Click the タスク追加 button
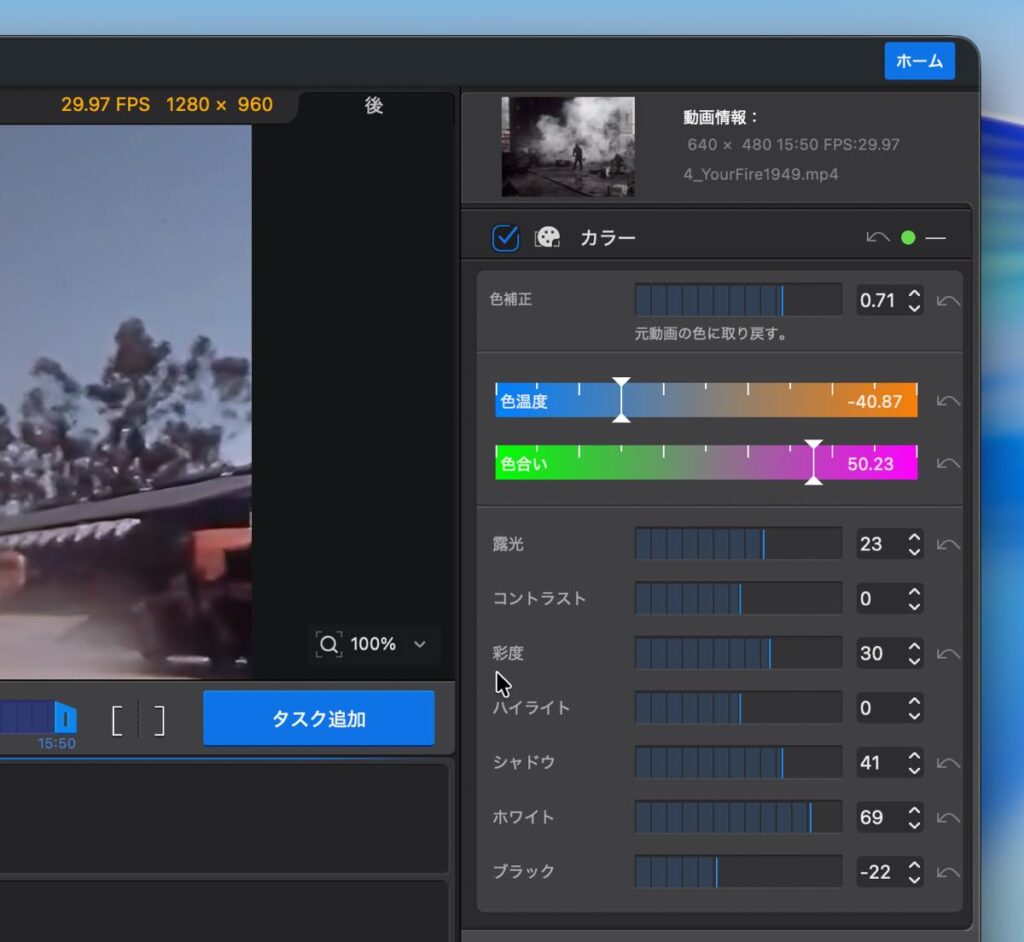The width and height of the screenshot is (1024, 942). 319,718
